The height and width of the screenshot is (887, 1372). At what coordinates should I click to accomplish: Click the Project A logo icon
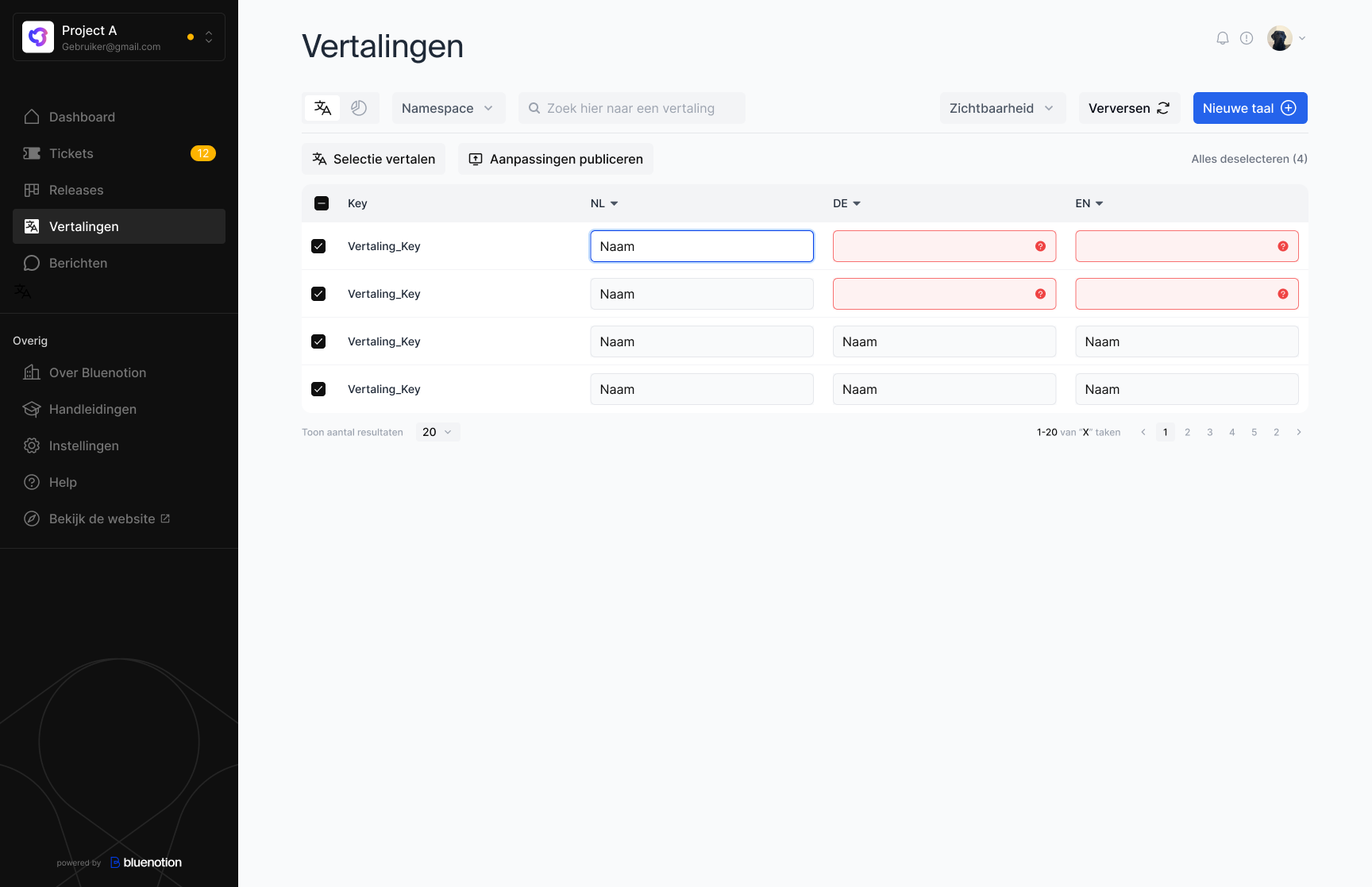pyautogui.click(x=38, y=37)
